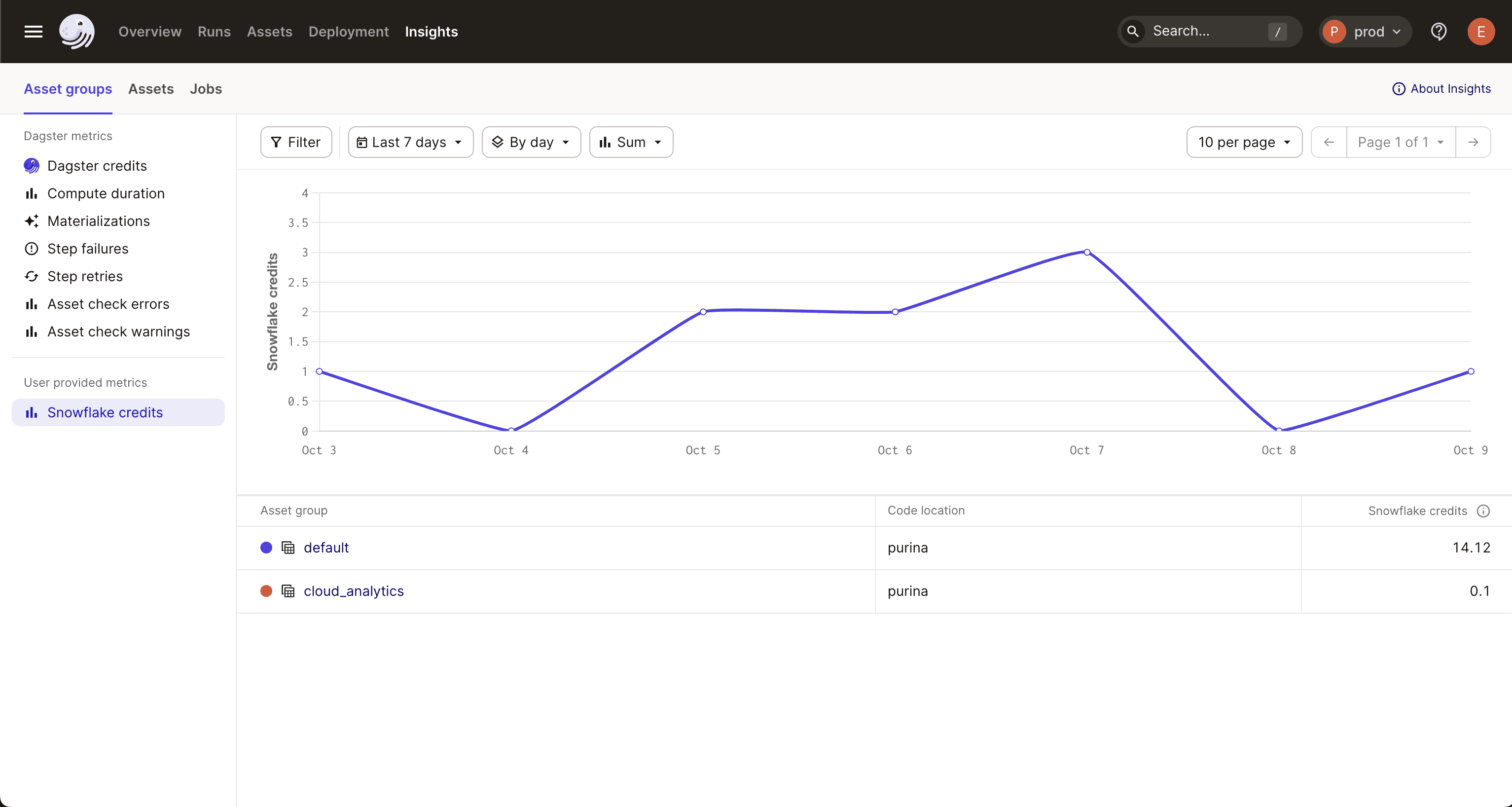Switch to the Assets tab
Screen dimensions: 1512x807
[151, 89]
